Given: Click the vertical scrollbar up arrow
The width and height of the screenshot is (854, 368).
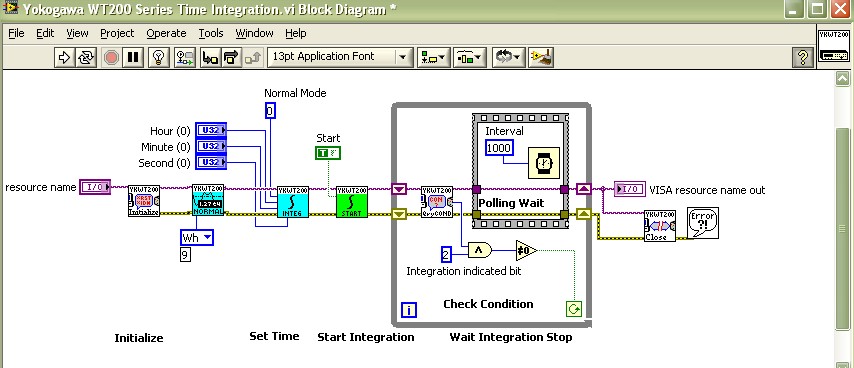Looking at the screenshot, I should click(x=842, y=79).
